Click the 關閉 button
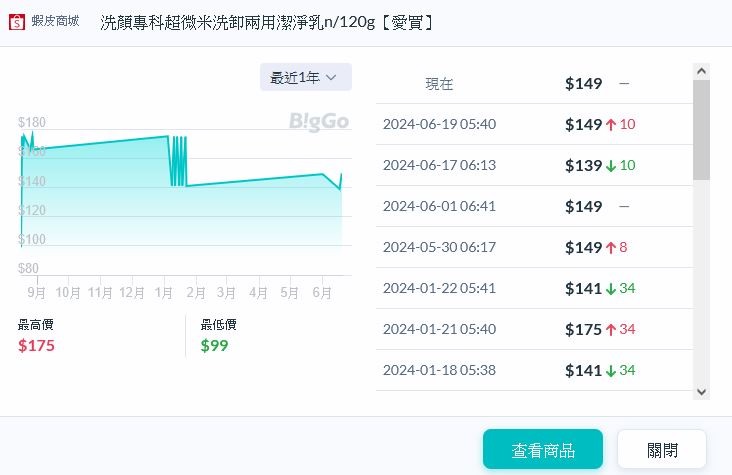 pos(662,449)
